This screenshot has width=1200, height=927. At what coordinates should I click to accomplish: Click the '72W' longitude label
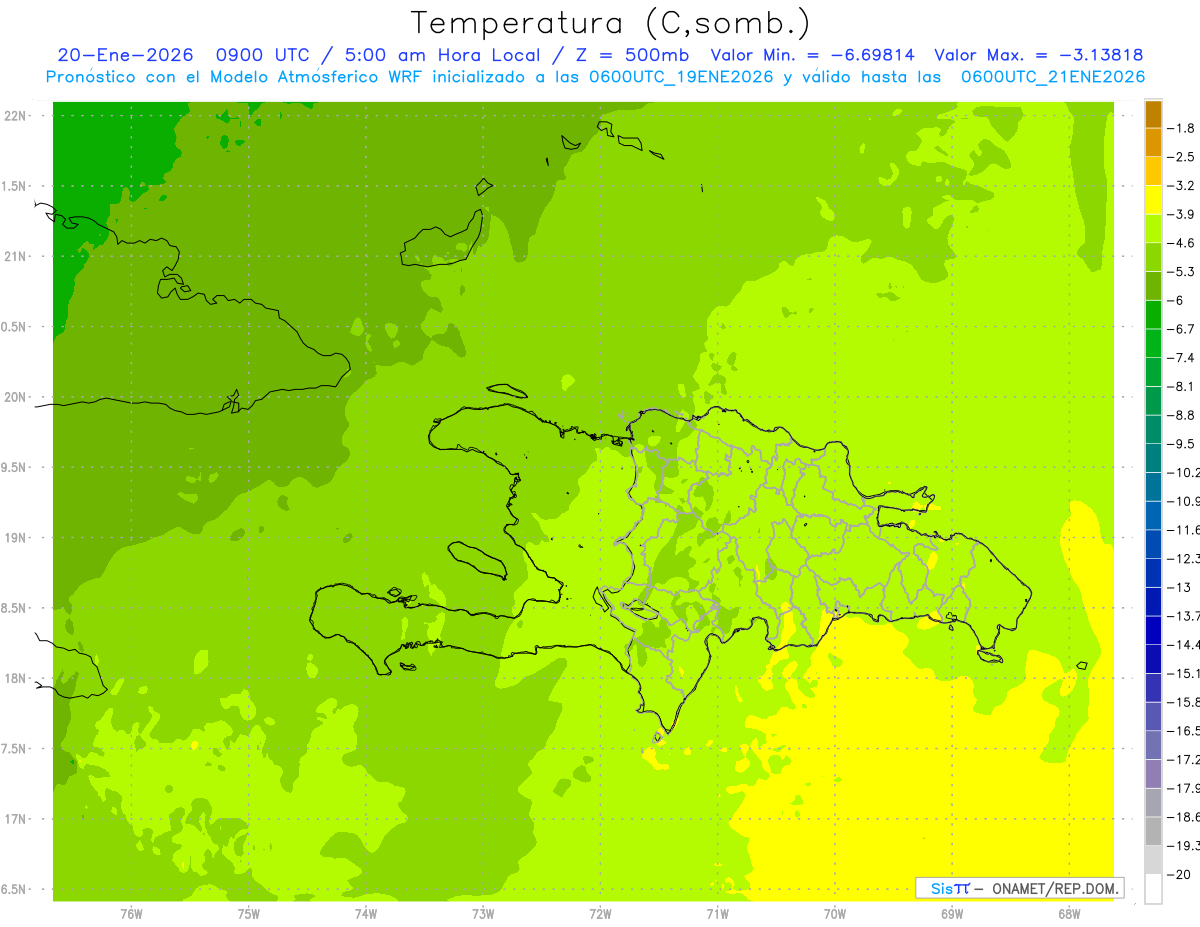click(x=600, y=913)
